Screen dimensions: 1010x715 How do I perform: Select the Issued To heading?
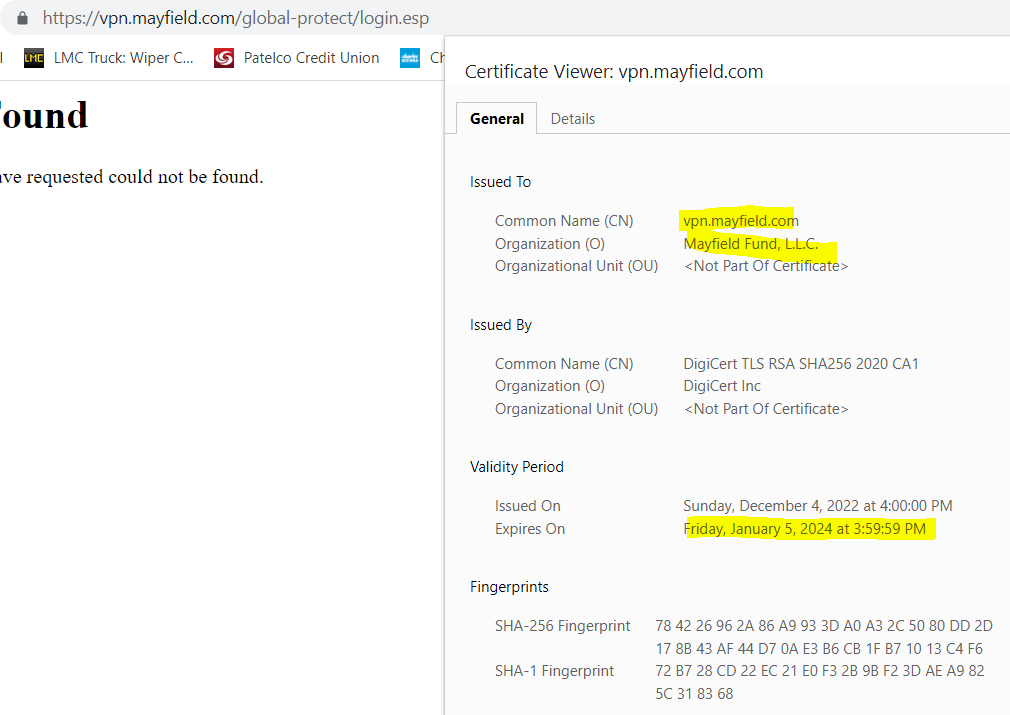coord(500,182)
